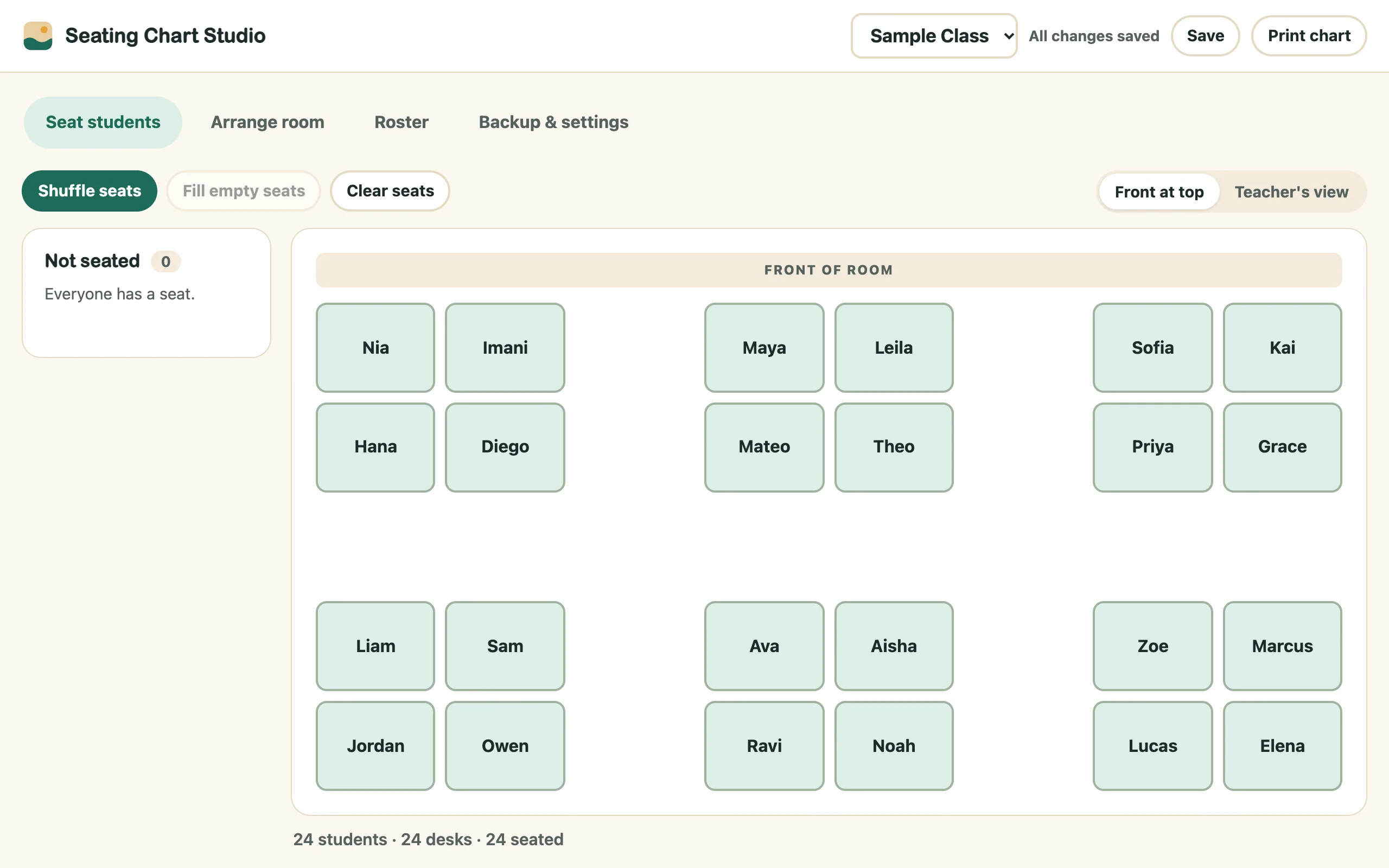This screenshot has height=868, width=1389.
Task: Switch to the Seat students tab
Action: (103, 122)
